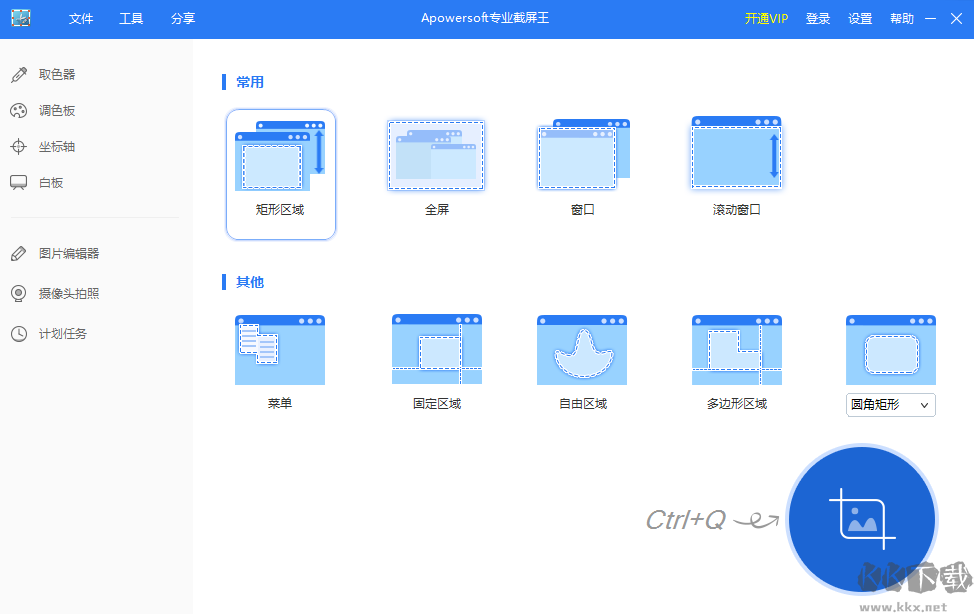Choose the 矩形区域 capture mode icon
The width and height of the screenshot is (974, 614).
click(x=280, y=156)
